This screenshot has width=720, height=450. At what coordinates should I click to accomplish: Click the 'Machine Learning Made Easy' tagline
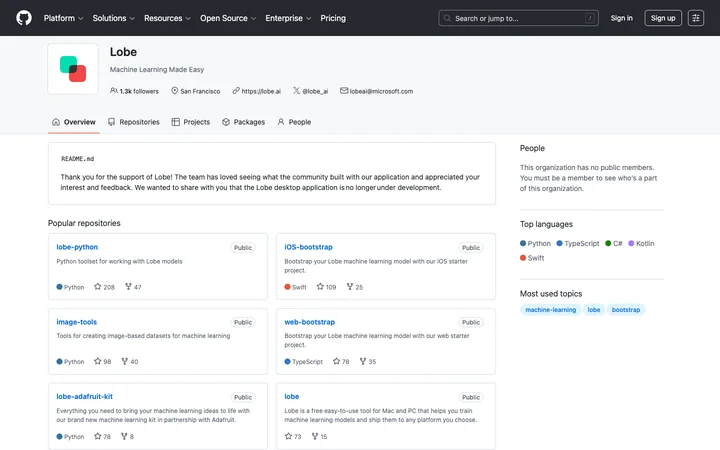click(x=157, y=69)
